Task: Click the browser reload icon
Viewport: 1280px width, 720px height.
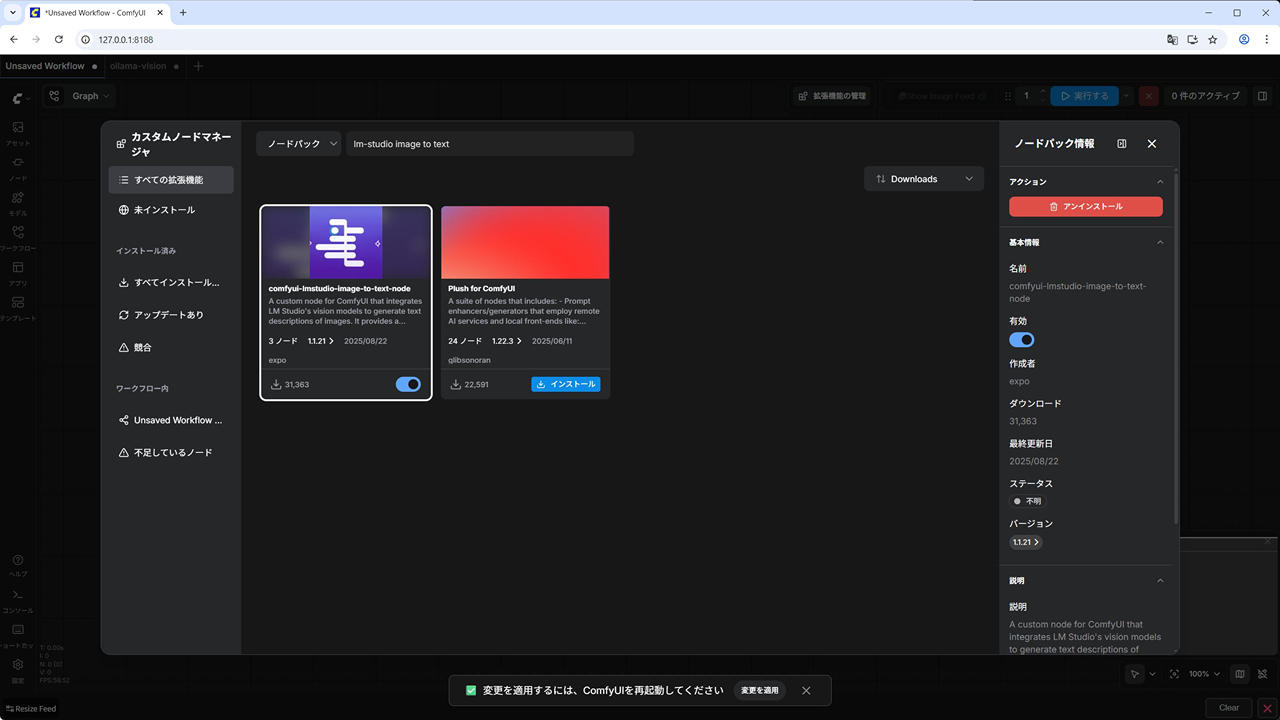Action: point(59,40)
